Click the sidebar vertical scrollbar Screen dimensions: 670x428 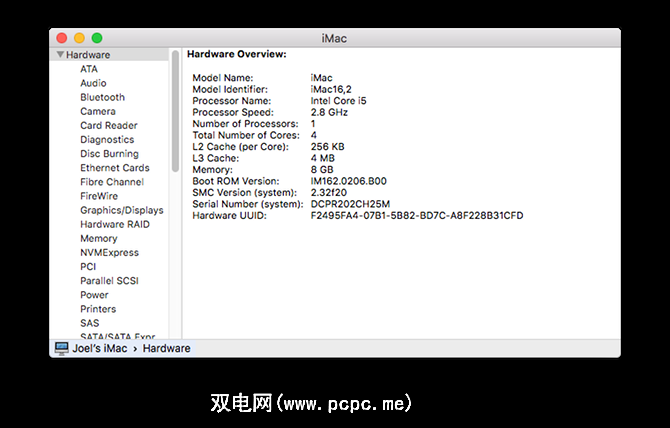[x=175, y=111]
